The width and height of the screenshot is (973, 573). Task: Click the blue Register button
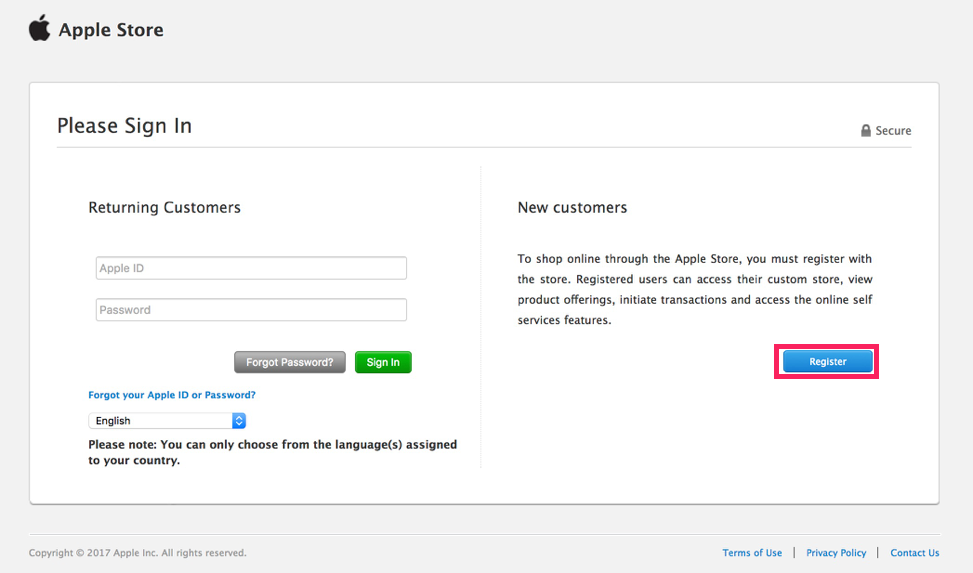tap(827, 362)
